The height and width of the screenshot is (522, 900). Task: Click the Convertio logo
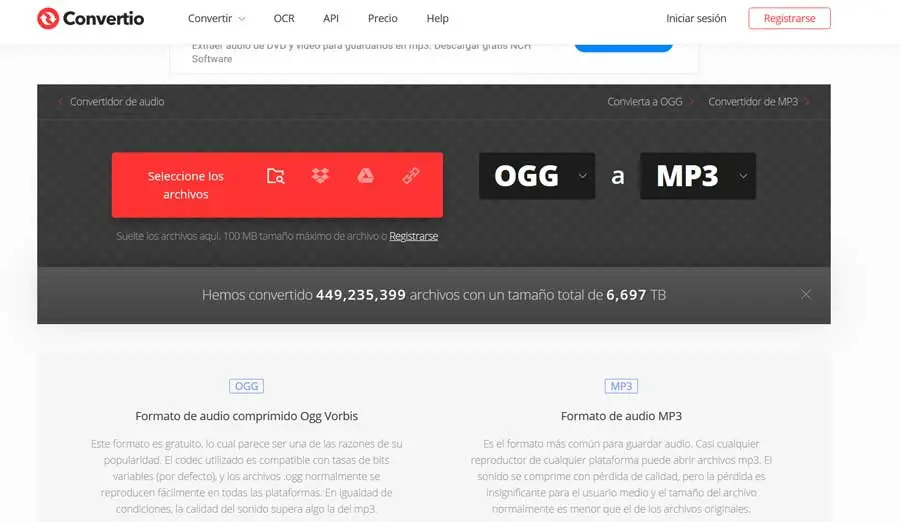tap(90, 18)
